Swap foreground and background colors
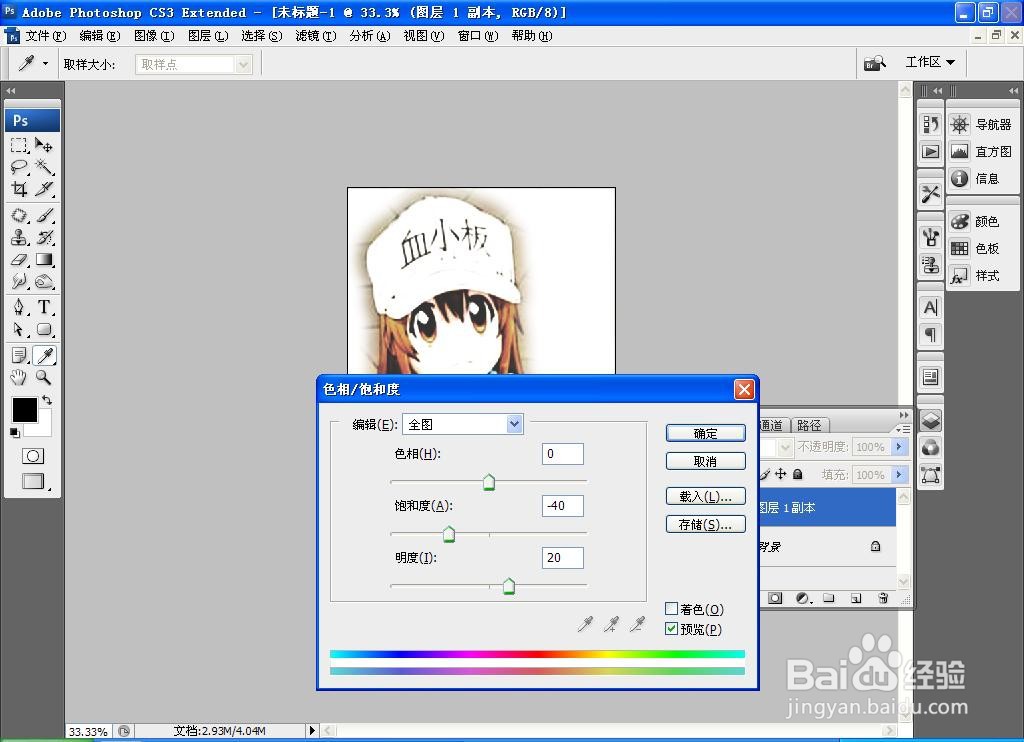This screenshot has width=1024, height=742. tap(47, 400)
